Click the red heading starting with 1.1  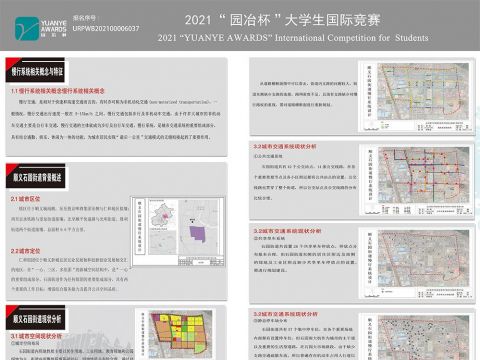pyautogui.click(x=58, y=91)
